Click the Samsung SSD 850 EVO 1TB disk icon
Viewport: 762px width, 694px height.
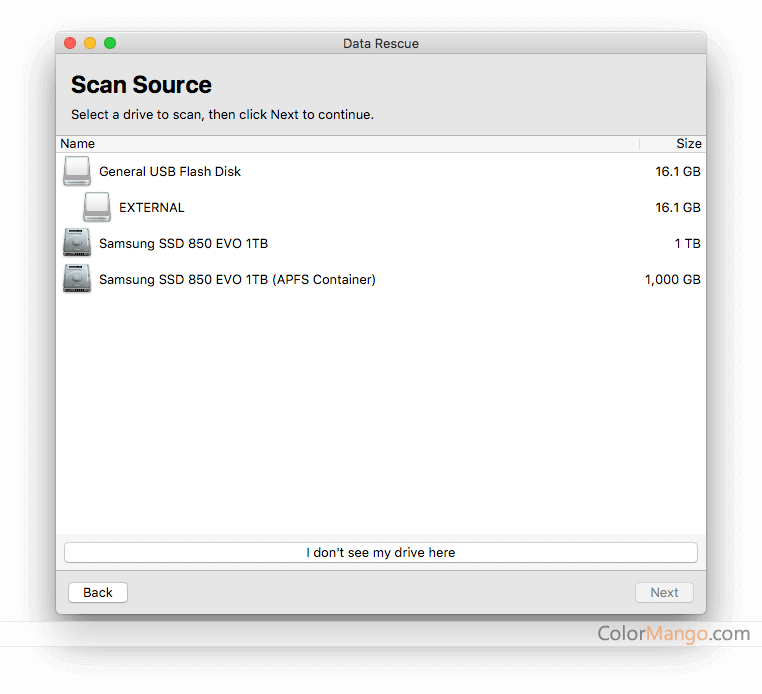pyautogui.click(x=77, y=244)
